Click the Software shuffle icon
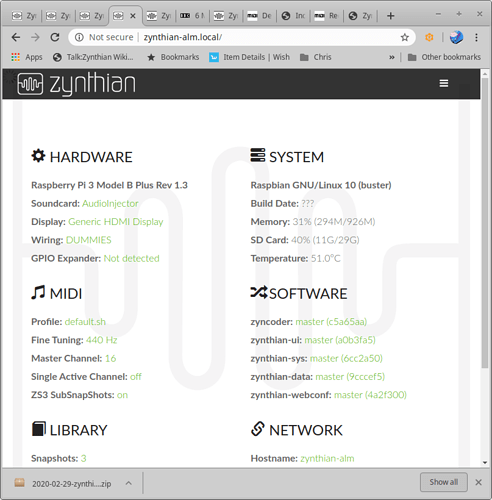Screen dimensions: 492x500 pyautogui.click(x=259, y=292)
